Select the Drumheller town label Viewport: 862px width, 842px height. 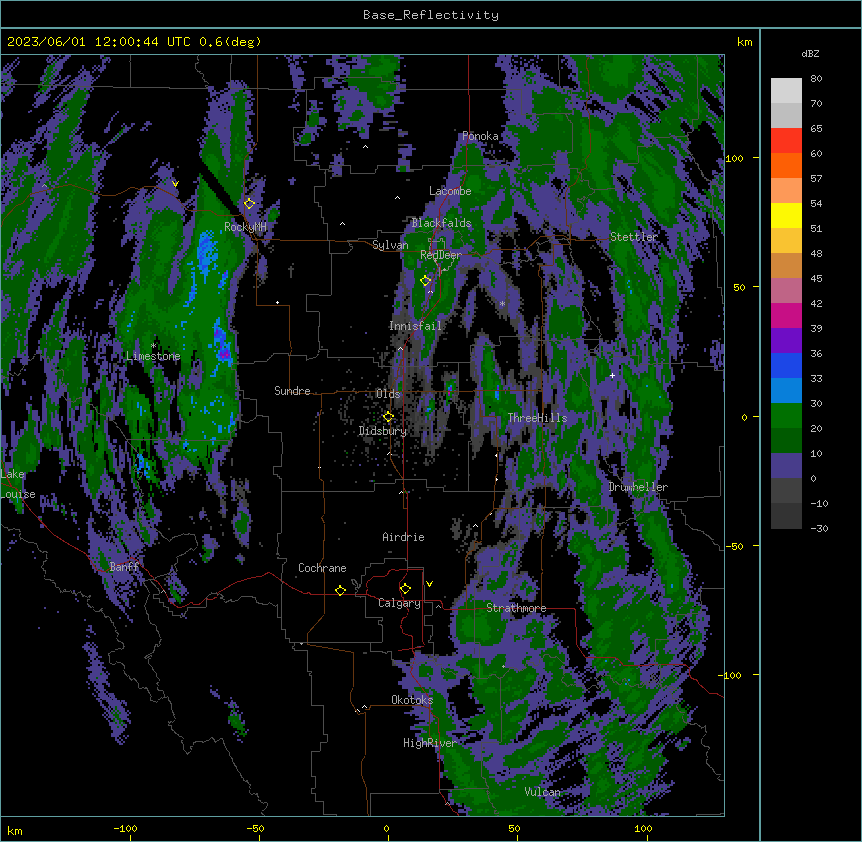638,487
